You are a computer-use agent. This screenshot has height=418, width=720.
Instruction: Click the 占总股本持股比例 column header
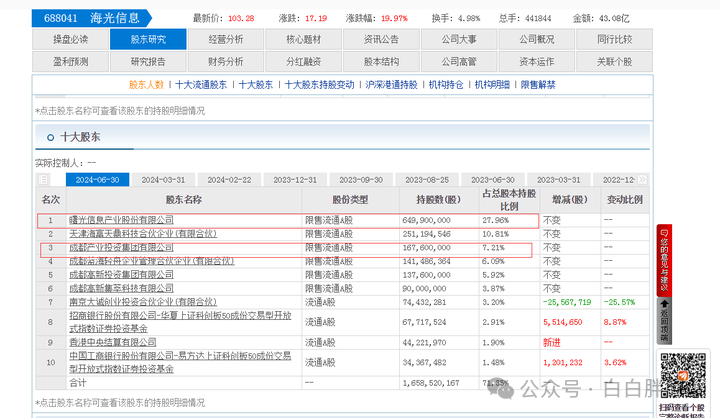(x=509, y=200)
